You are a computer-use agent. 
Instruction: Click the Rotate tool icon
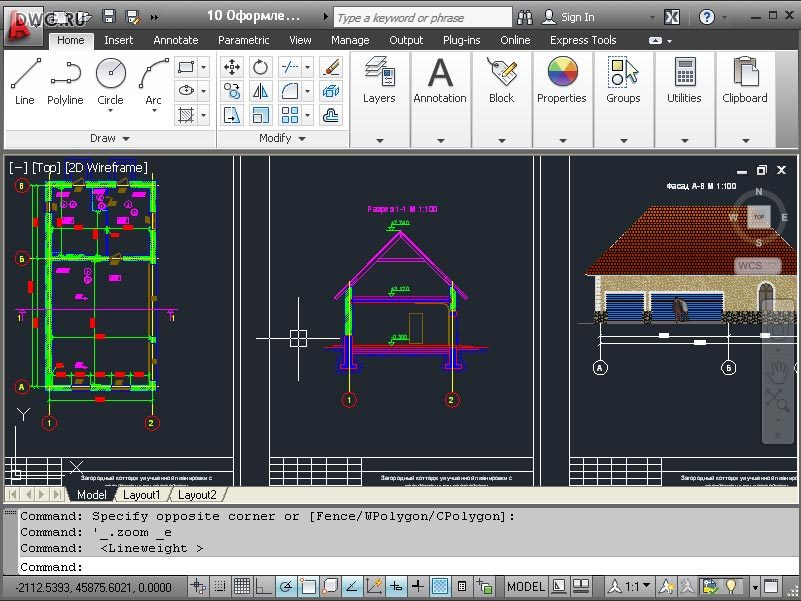tap(261, 67)
